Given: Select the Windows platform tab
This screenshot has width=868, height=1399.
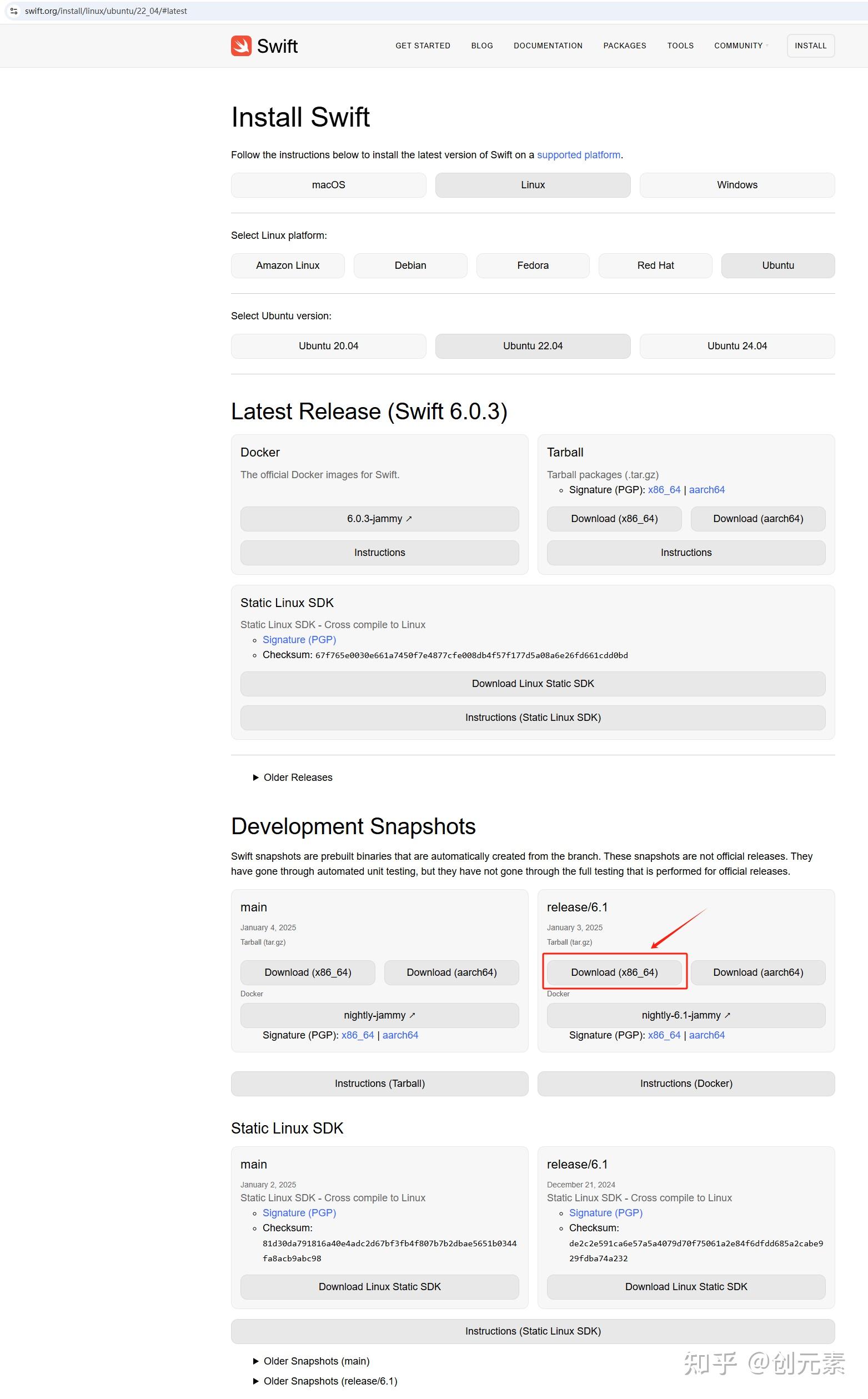Looking at the screenshot, I should [x=737, y=185].
